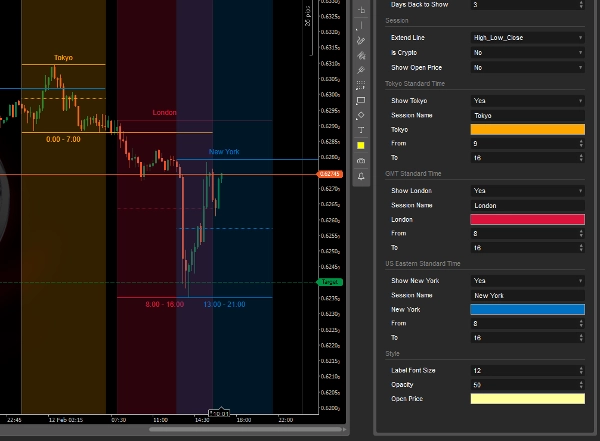Select the vertical line drawing tool
This screenshot has height=441, width=600.
(x=360, y=25)
